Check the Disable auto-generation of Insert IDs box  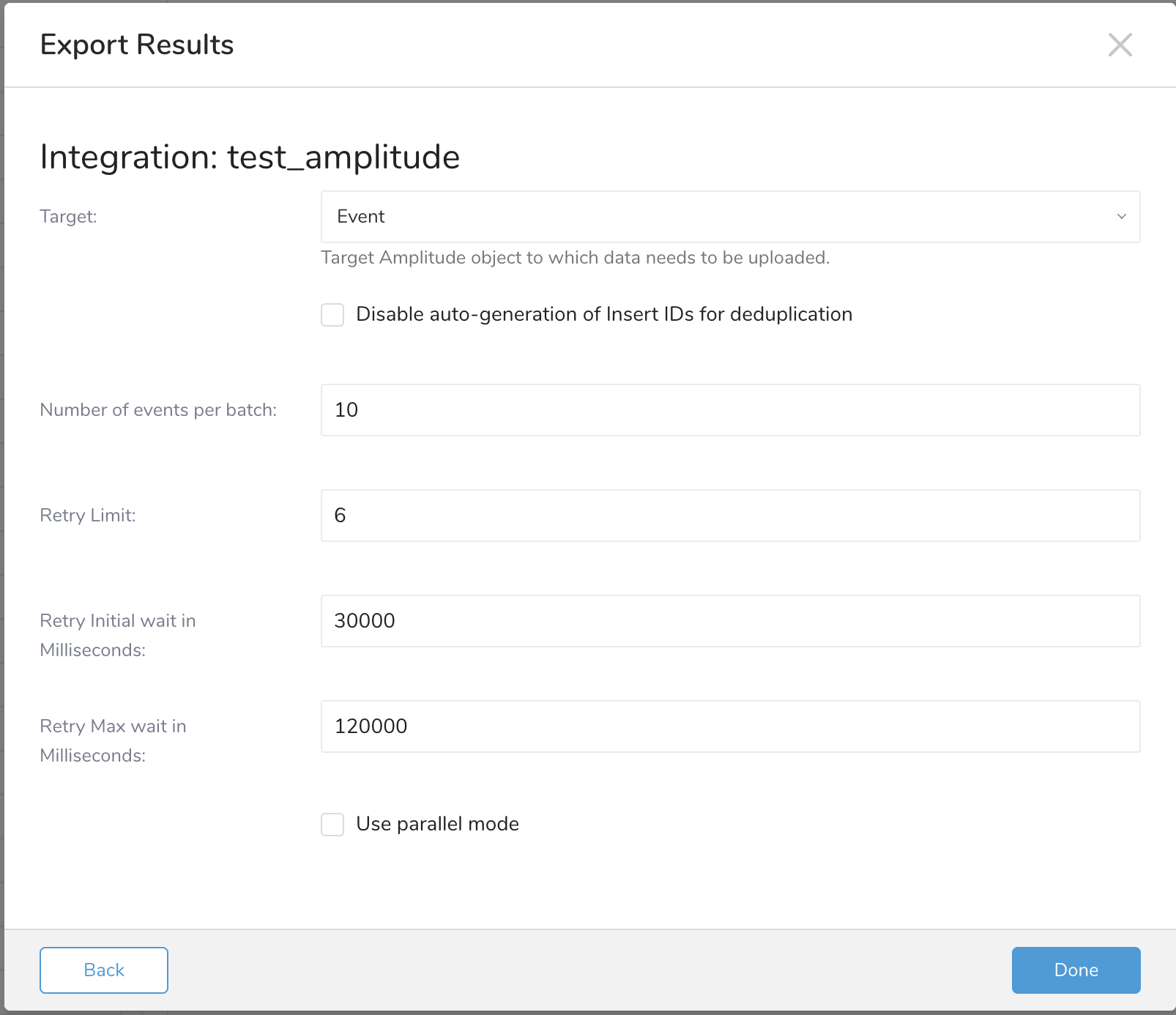pyautogui.click(x=332, y=315)
